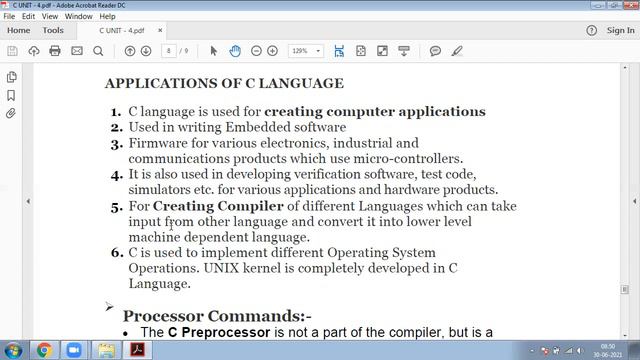
Task: Expand the left navigation pane arrow
Action: tap(28, 201)
